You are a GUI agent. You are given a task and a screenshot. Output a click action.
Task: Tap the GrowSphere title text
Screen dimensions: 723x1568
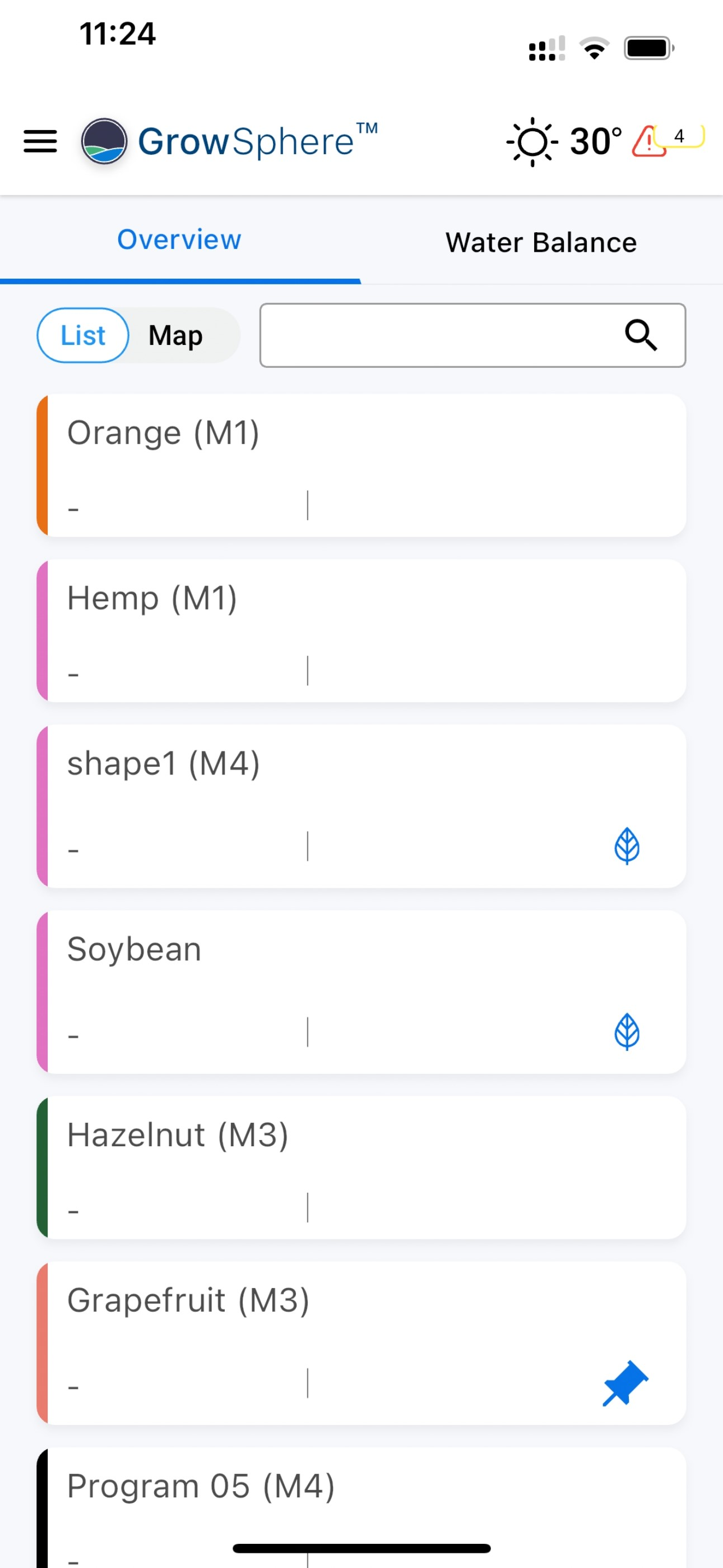(258, 141)
